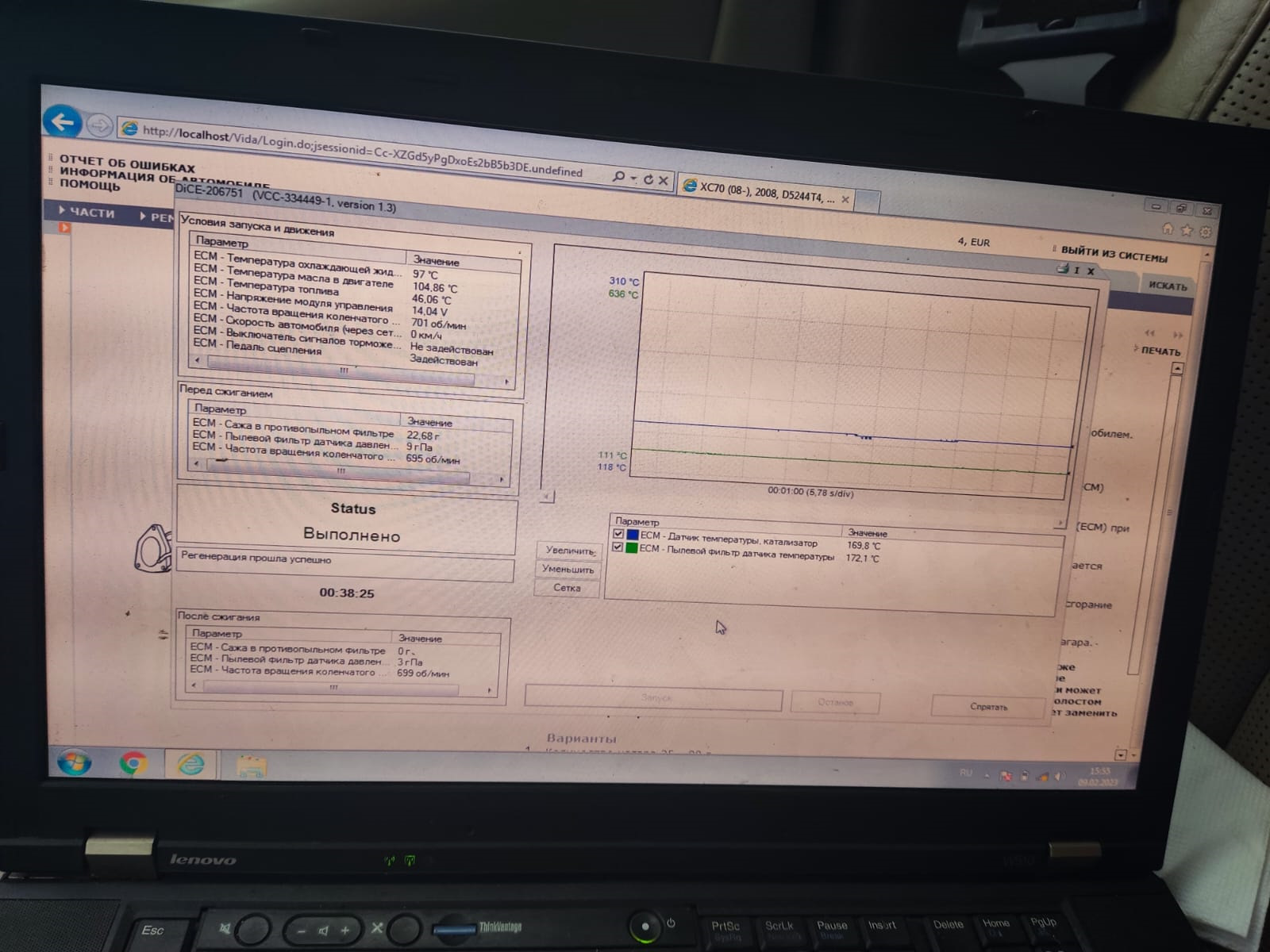
Task: Click scroll-down arrow at page bottom right
Action: [1121, 754]
